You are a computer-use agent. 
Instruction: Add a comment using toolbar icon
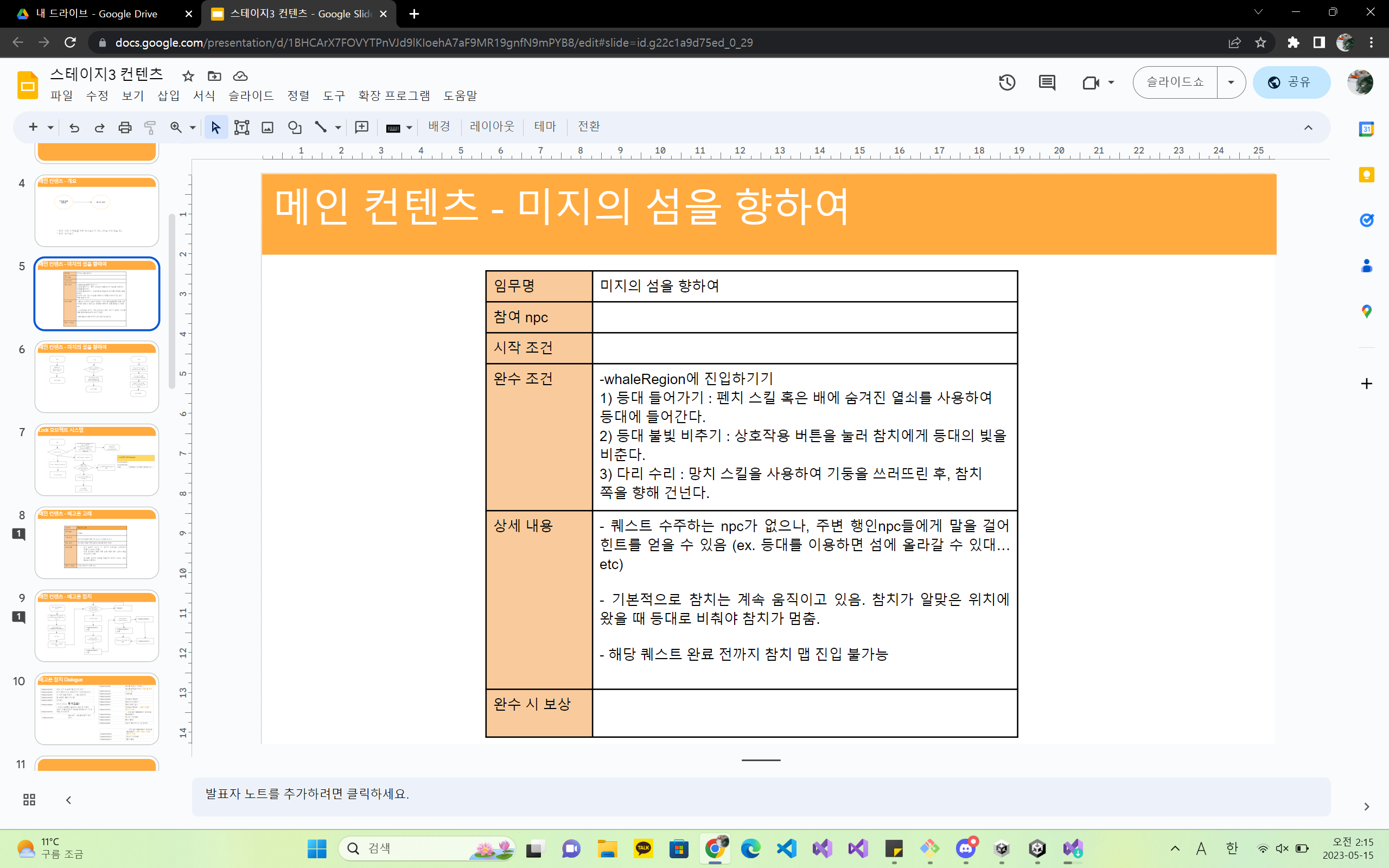tap(361, 127)
